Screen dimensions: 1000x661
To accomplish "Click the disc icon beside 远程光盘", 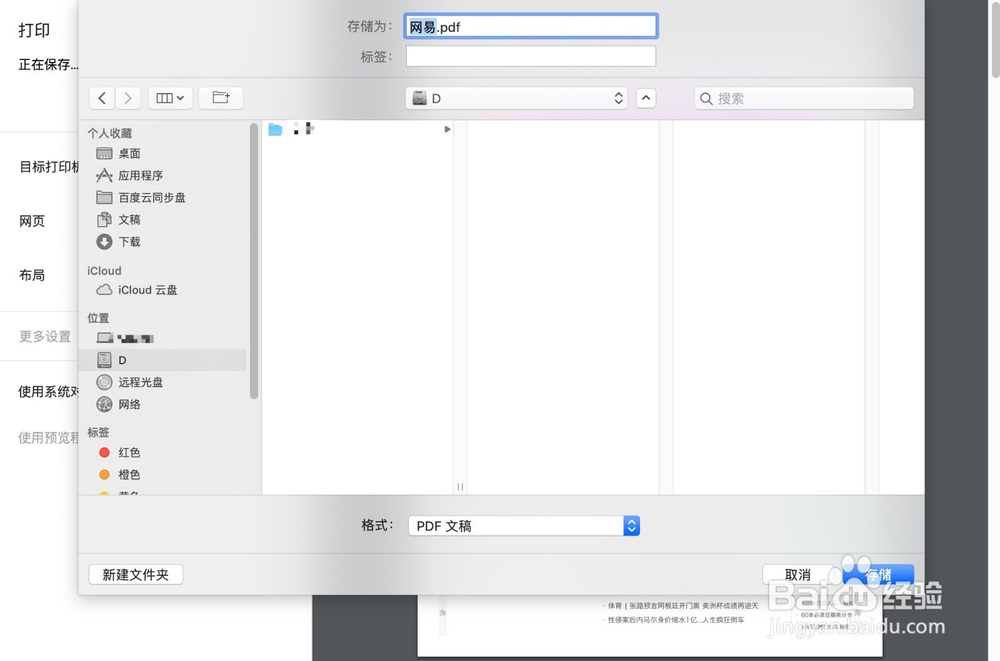I will click(x=104, y=382).
